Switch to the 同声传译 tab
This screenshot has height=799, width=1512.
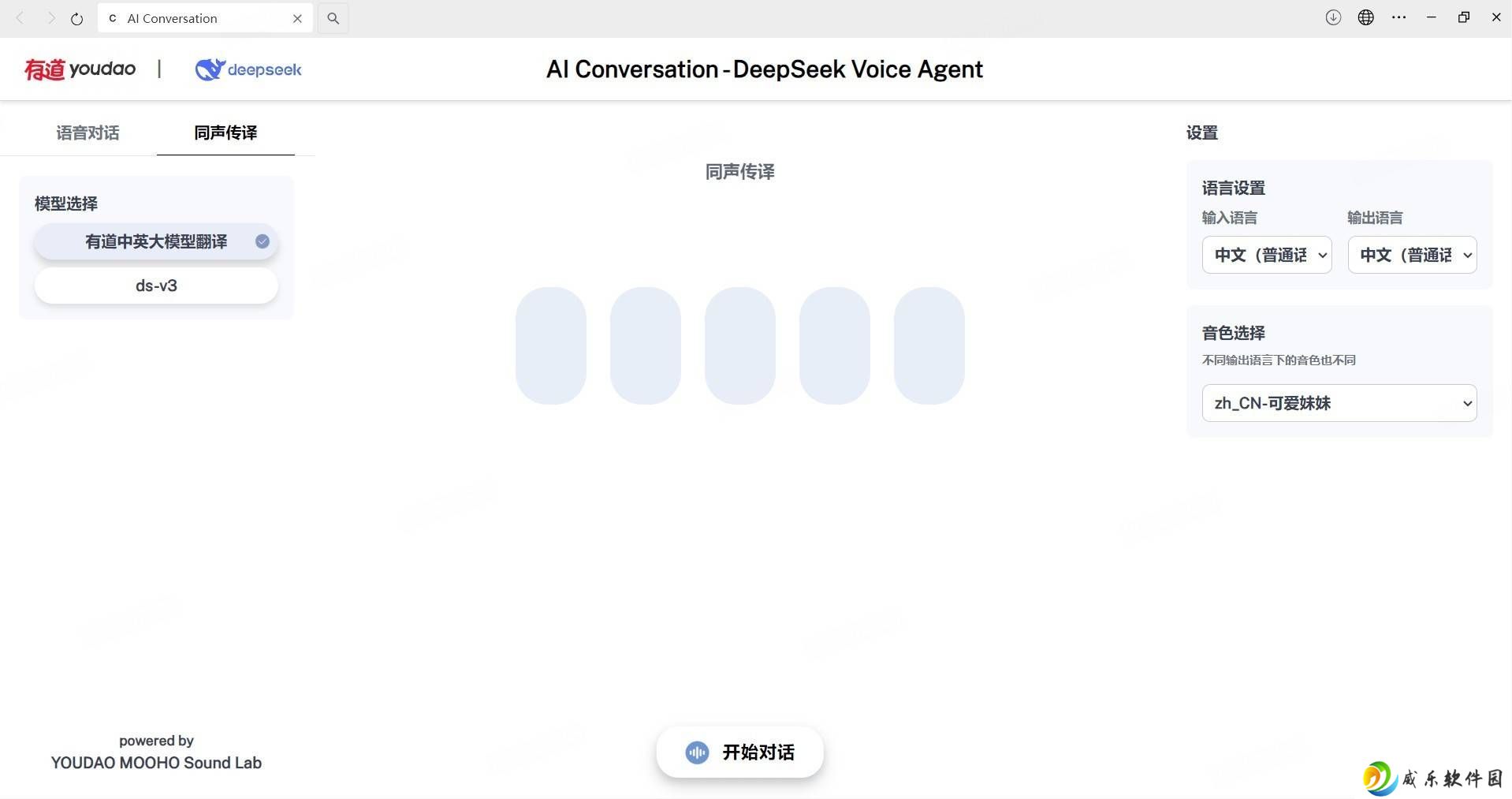[225, 133]
